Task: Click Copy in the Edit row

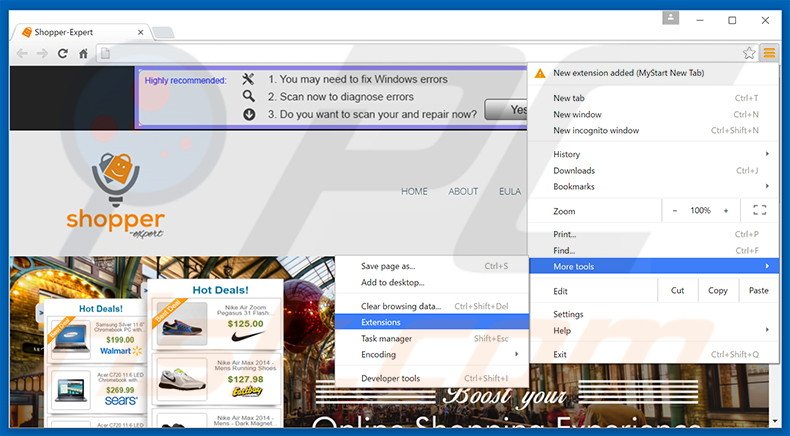Action: (x=717, y=290)
